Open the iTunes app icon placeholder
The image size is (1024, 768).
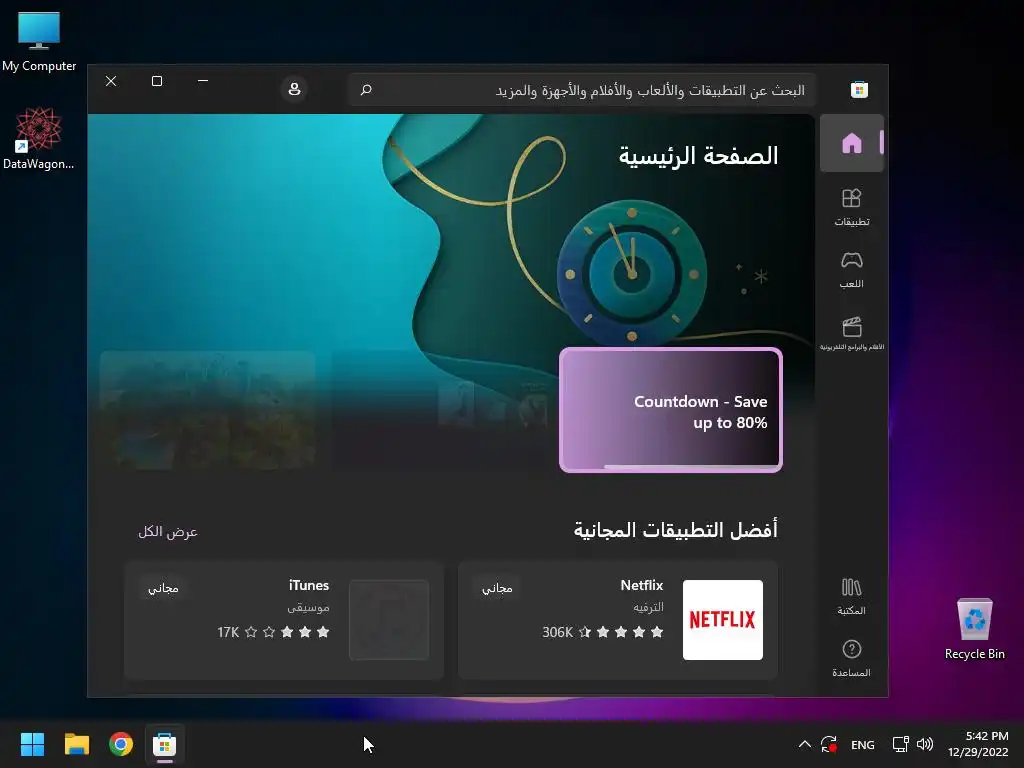tap(389, 620)
